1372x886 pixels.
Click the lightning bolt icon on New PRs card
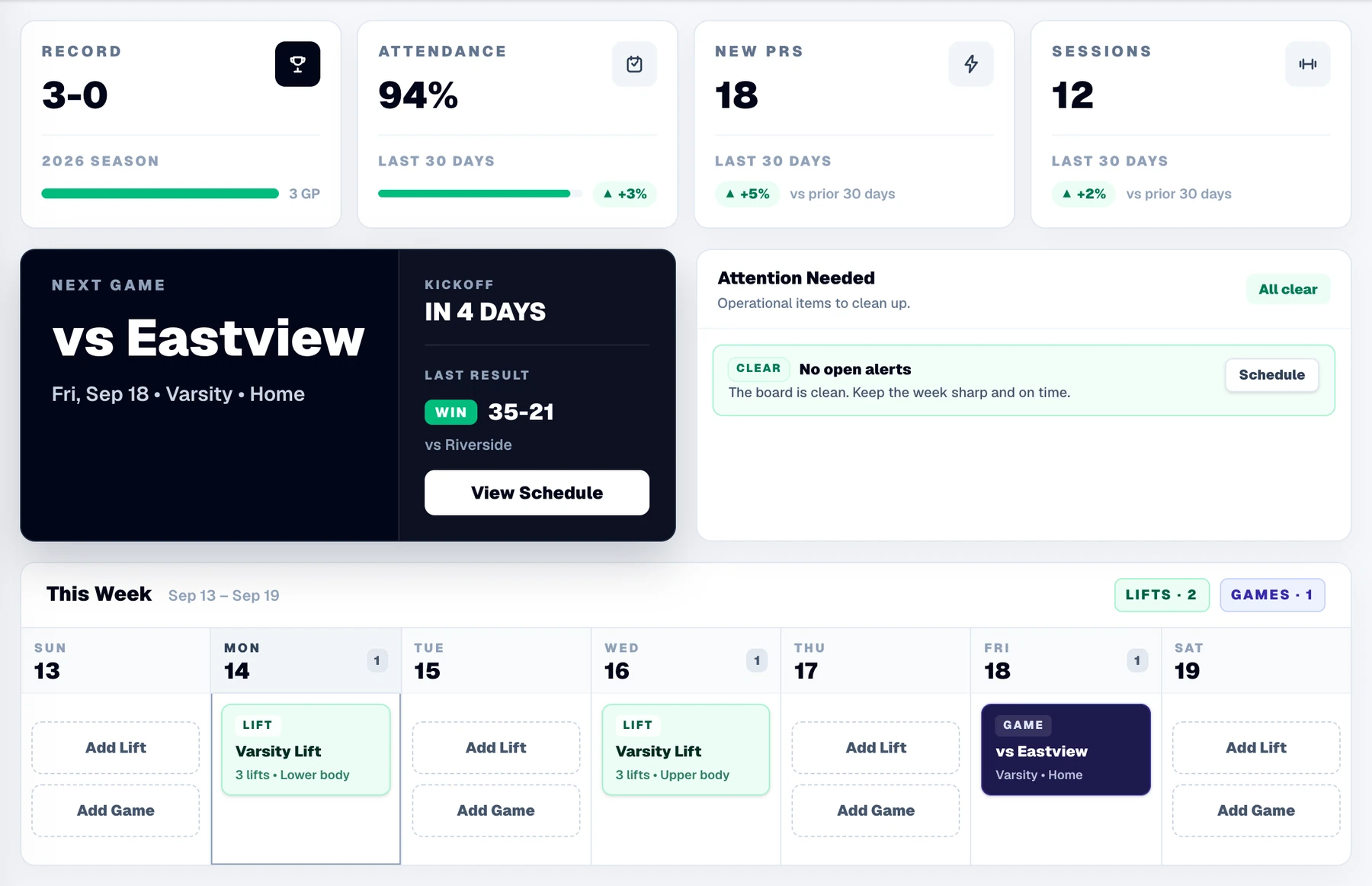[971, 64]
